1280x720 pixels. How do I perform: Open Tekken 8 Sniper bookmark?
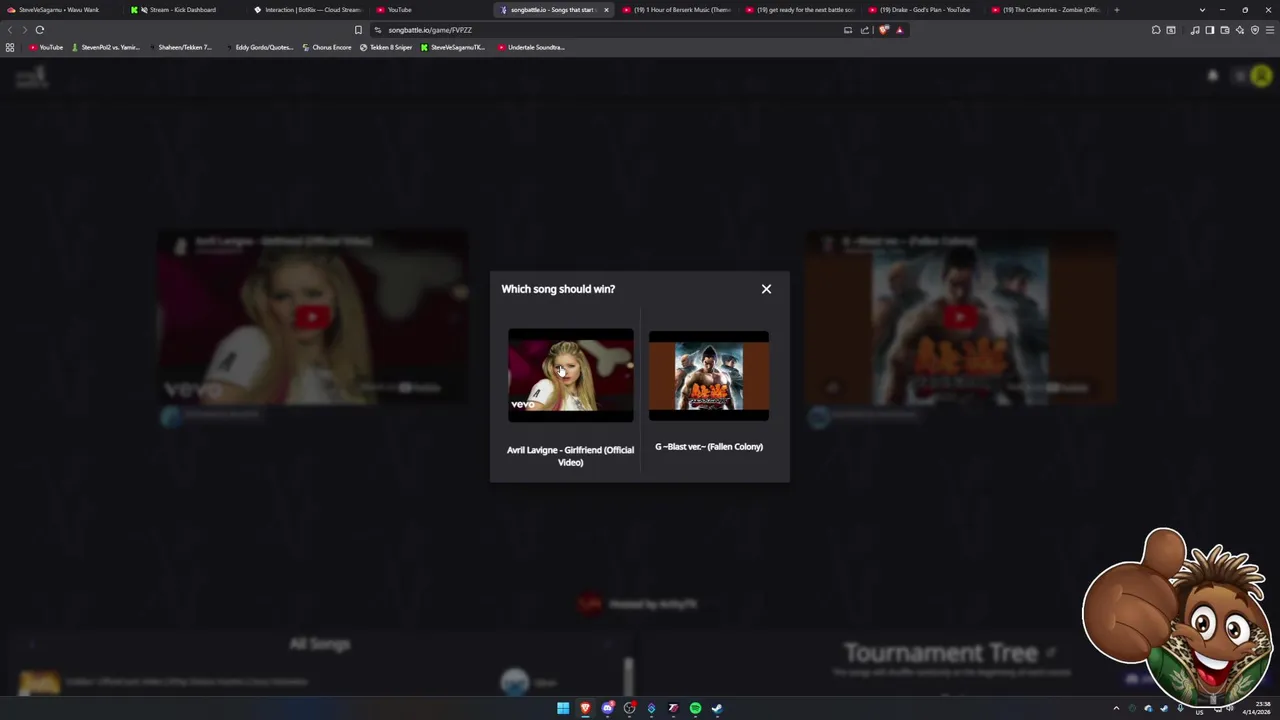pyautogui.click(x=386, y=47)
